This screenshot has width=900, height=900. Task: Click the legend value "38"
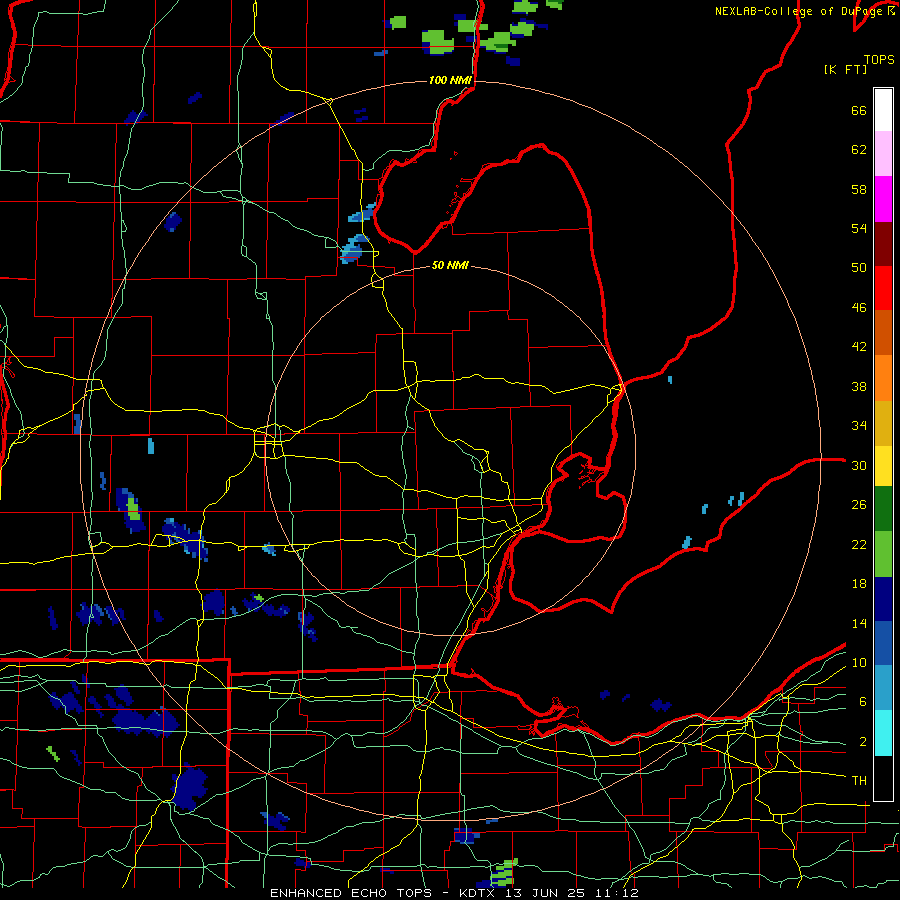point(859,386)
